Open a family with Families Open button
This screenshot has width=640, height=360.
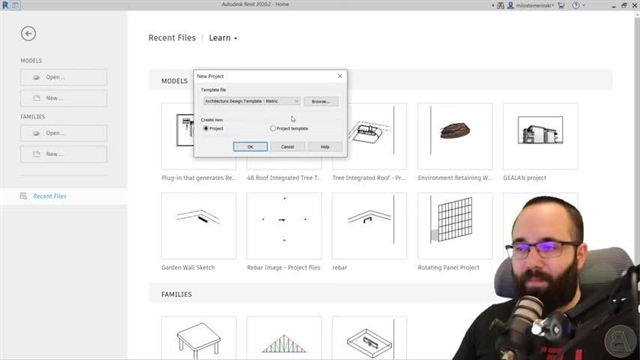(x=64, y=133)
